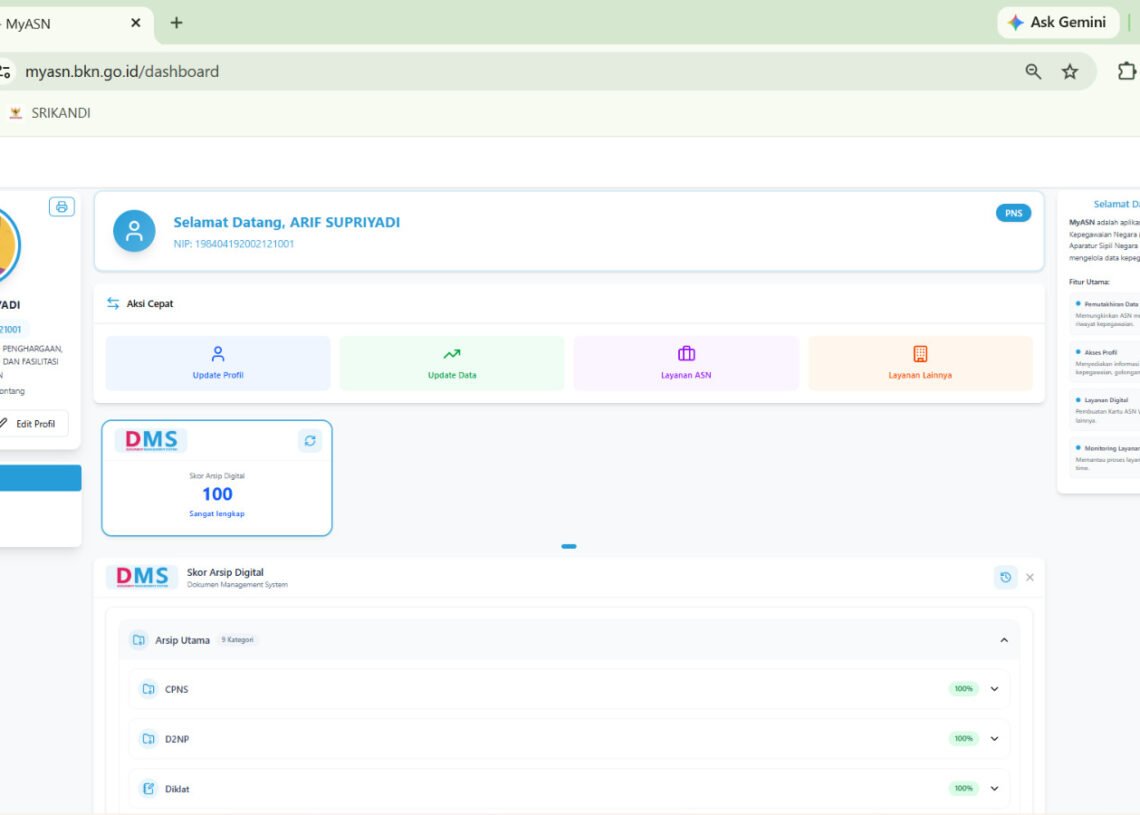Open Update Data quick action
This screenshot has height=815, width=1140.
tap(452, 363)
